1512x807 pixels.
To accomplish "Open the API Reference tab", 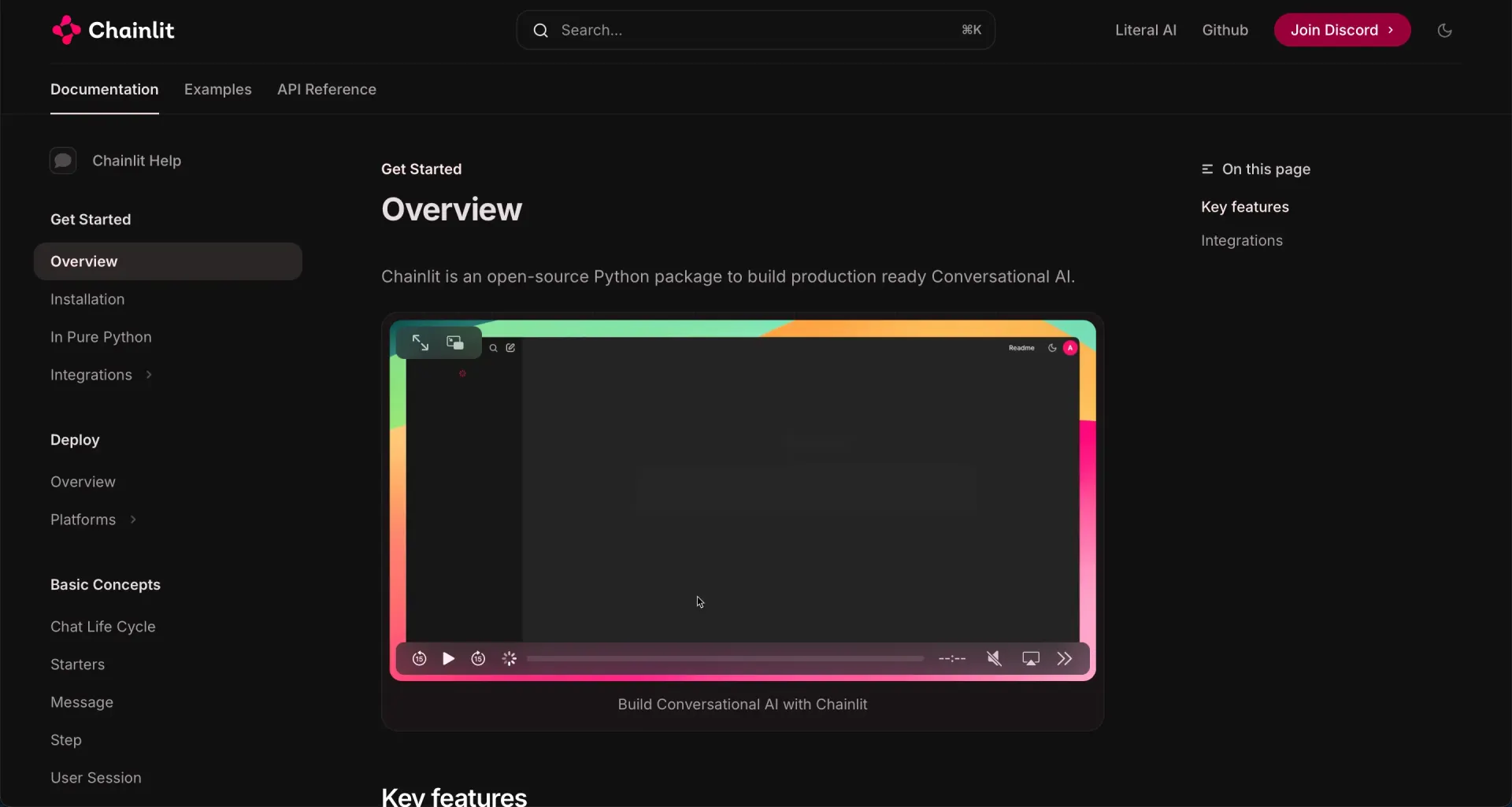I will (x=327, y=89).
